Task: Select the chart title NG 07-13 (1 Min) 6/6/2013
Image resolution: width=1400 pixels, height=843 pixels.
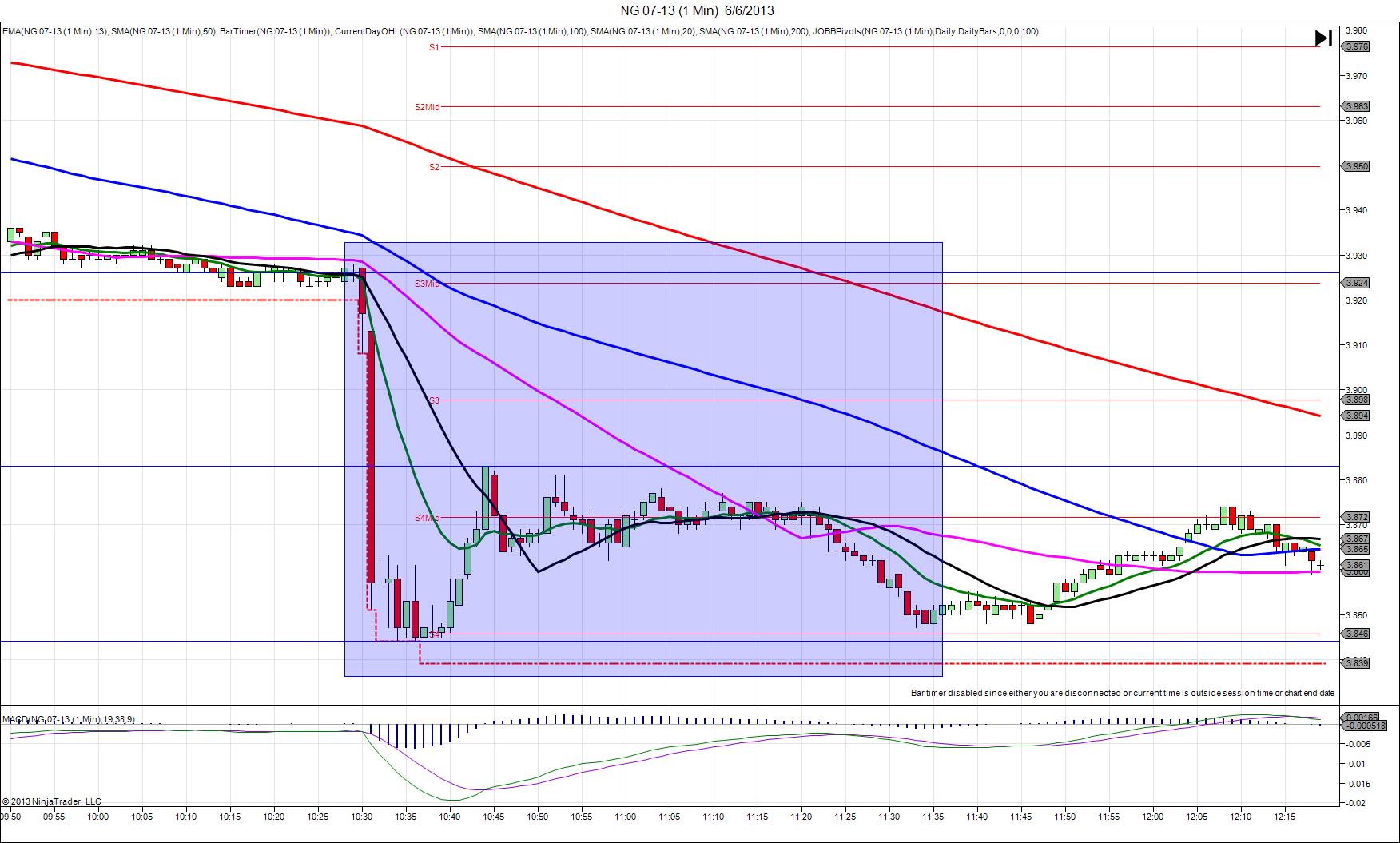Action: [697, 10]
